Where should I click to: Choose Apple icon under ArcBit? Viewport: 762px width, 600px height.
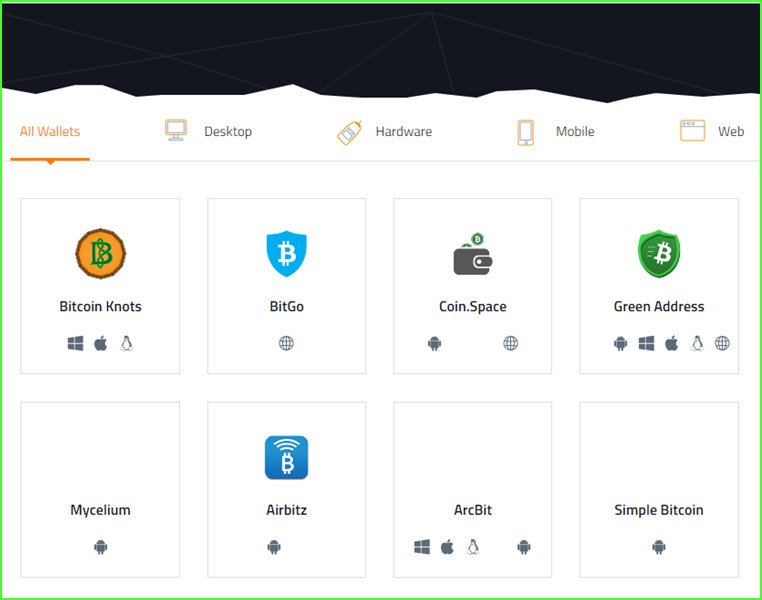(x=447, y=547)
